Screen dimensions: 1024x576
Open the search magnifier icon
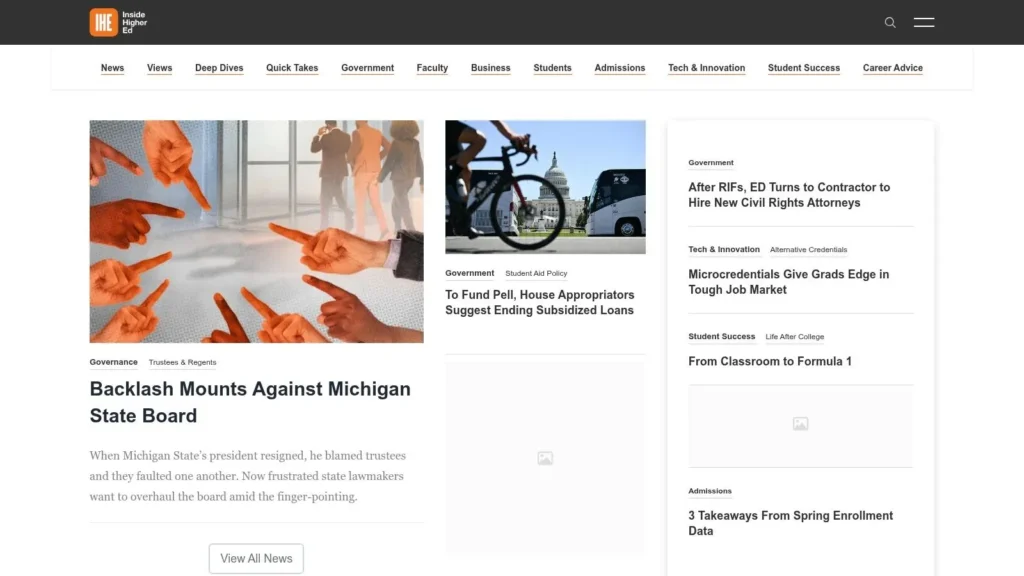[x=889, y=22]
